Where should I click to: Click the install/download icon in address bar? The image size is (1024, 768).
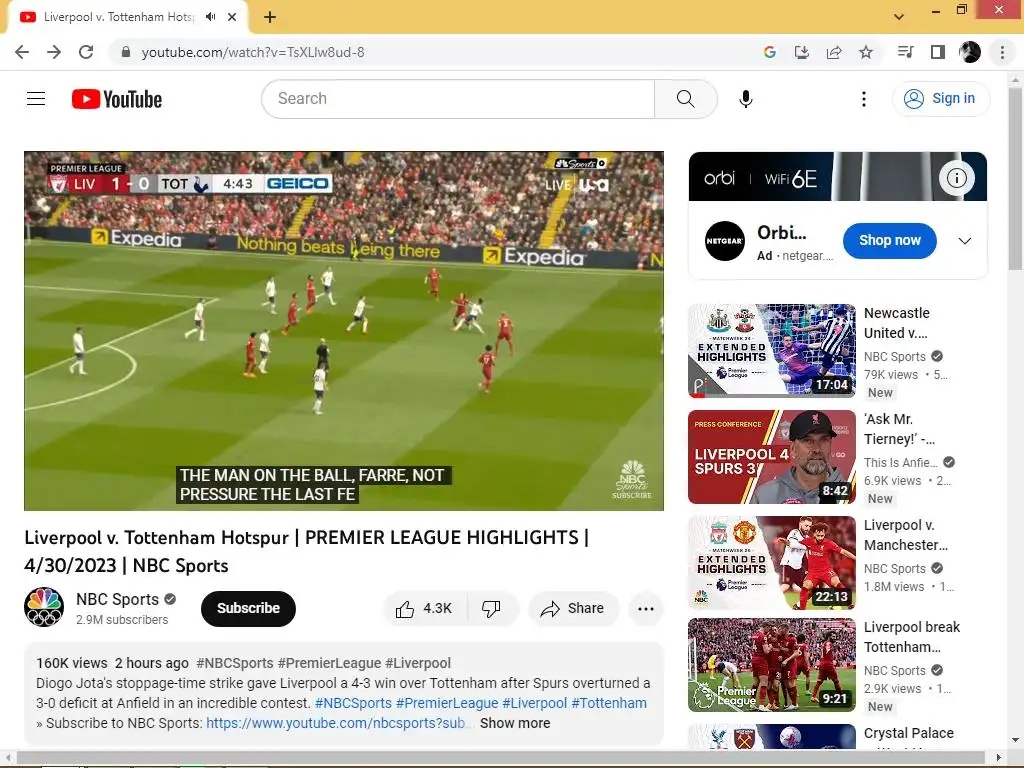point(801,52)
